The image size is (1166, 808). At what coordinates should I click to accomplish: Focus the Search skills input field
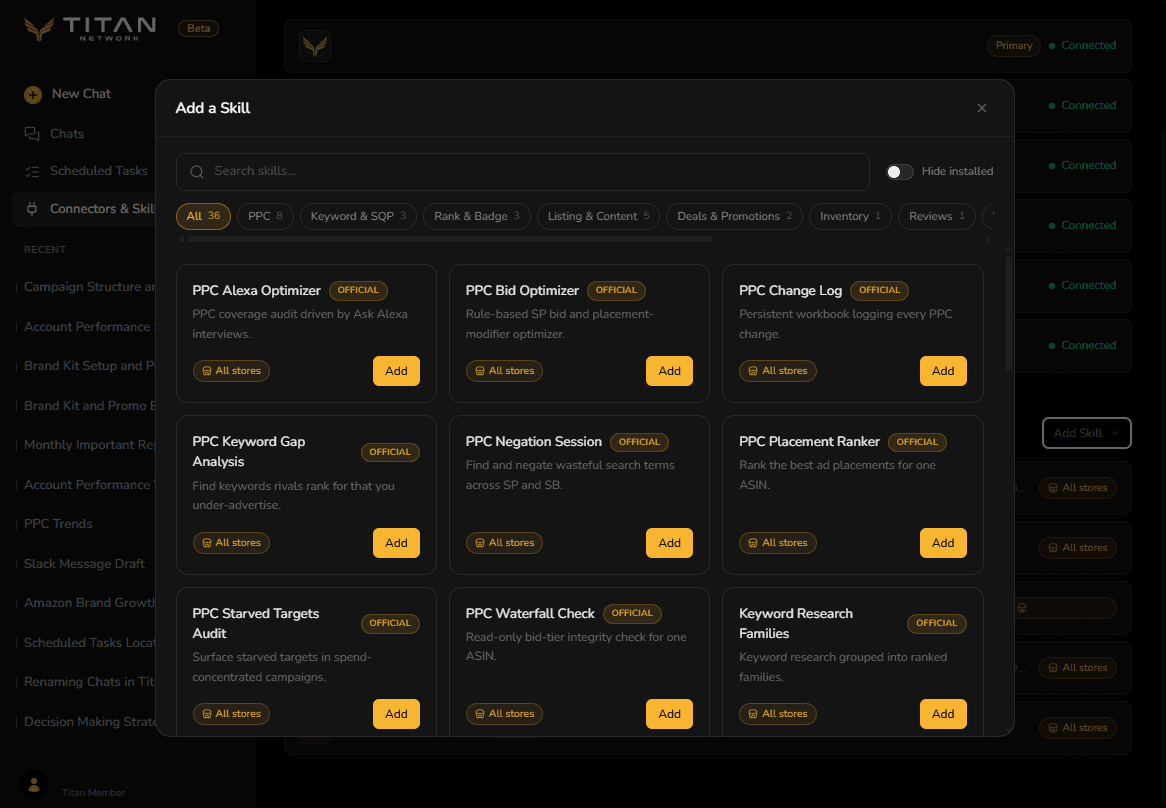[x=523, y=172]
